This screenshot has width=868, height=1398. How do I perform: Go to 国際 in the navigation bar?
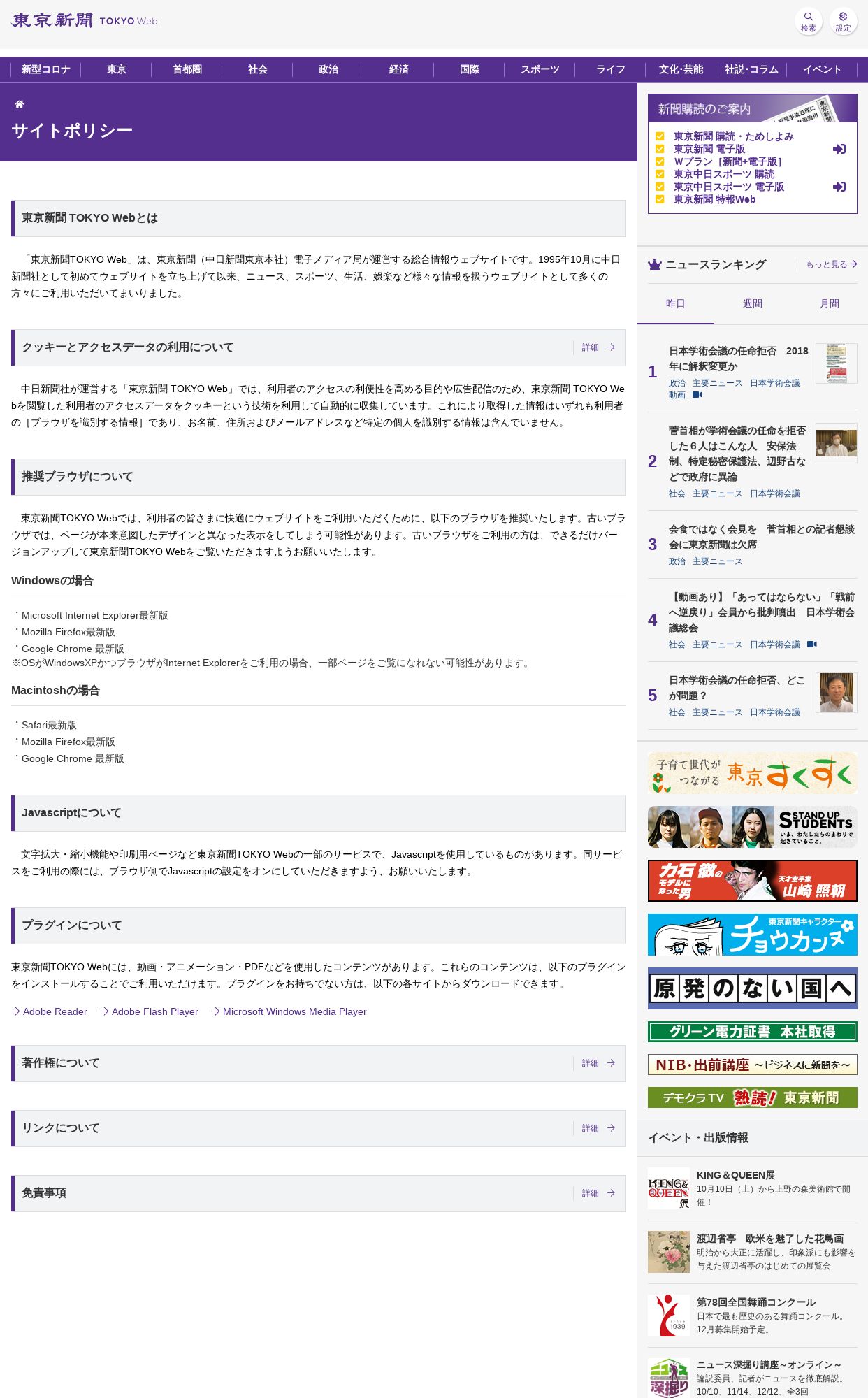(x=470, y=69)
